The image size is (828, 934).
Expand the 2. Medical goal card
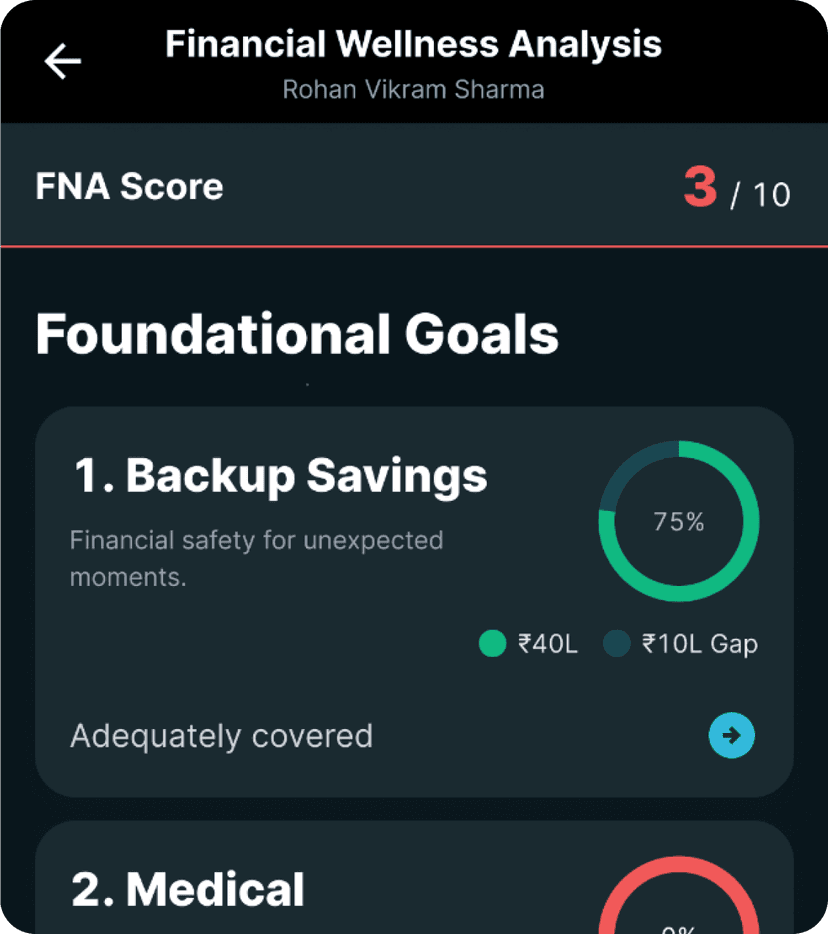click(x=186, y=890)
